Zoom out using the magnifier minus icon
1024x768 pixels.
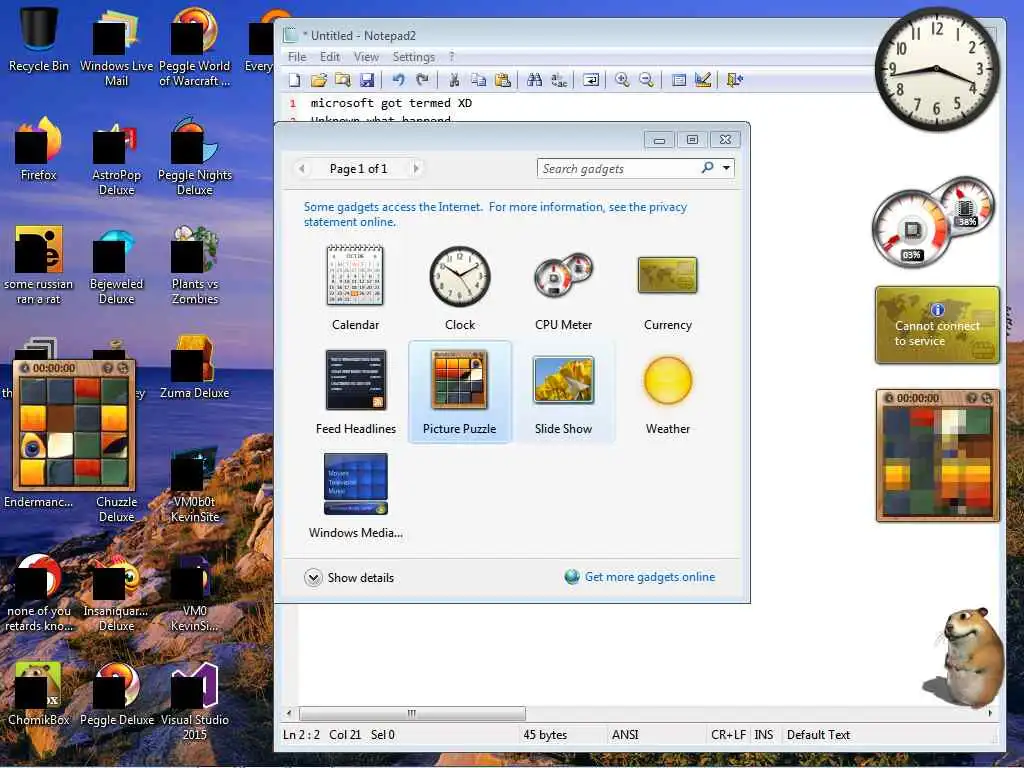coord(646,80)
